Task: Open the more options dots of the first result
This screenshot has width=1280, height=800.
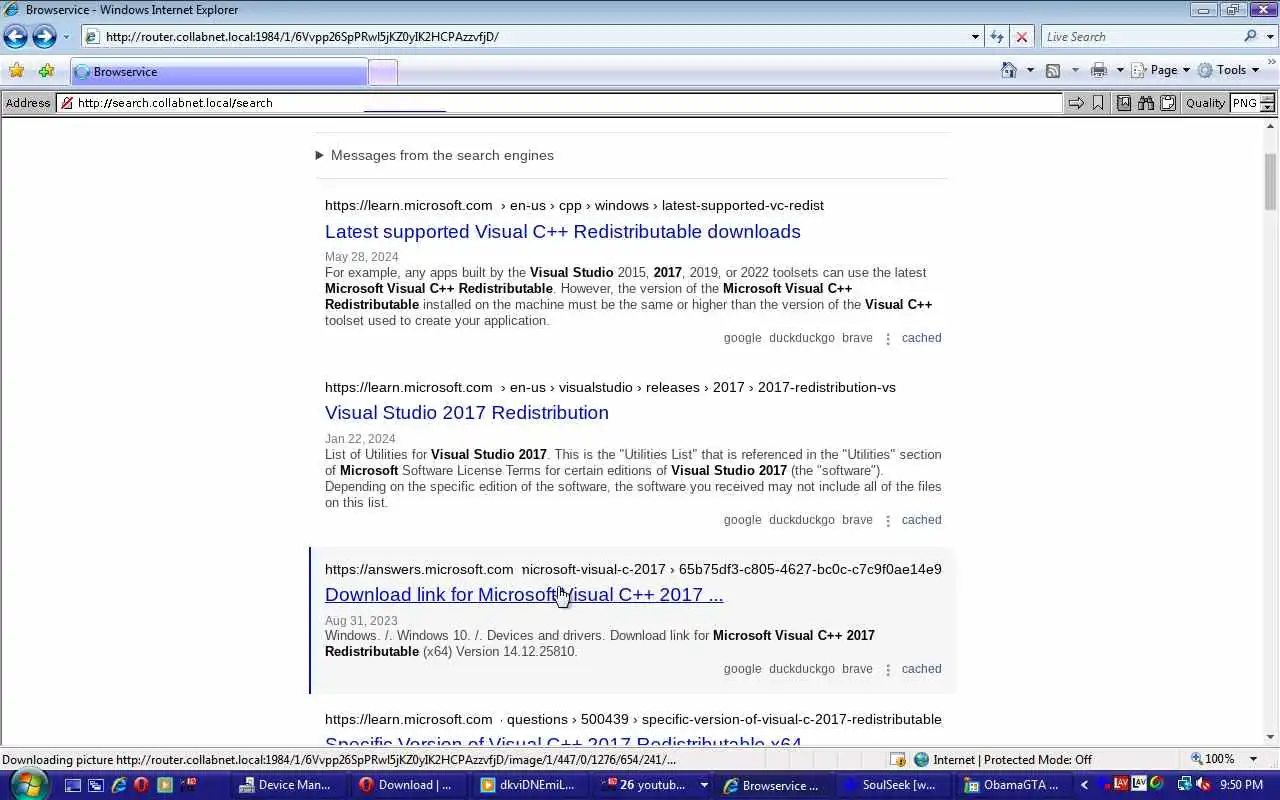Action: click(x=887, y=339)
